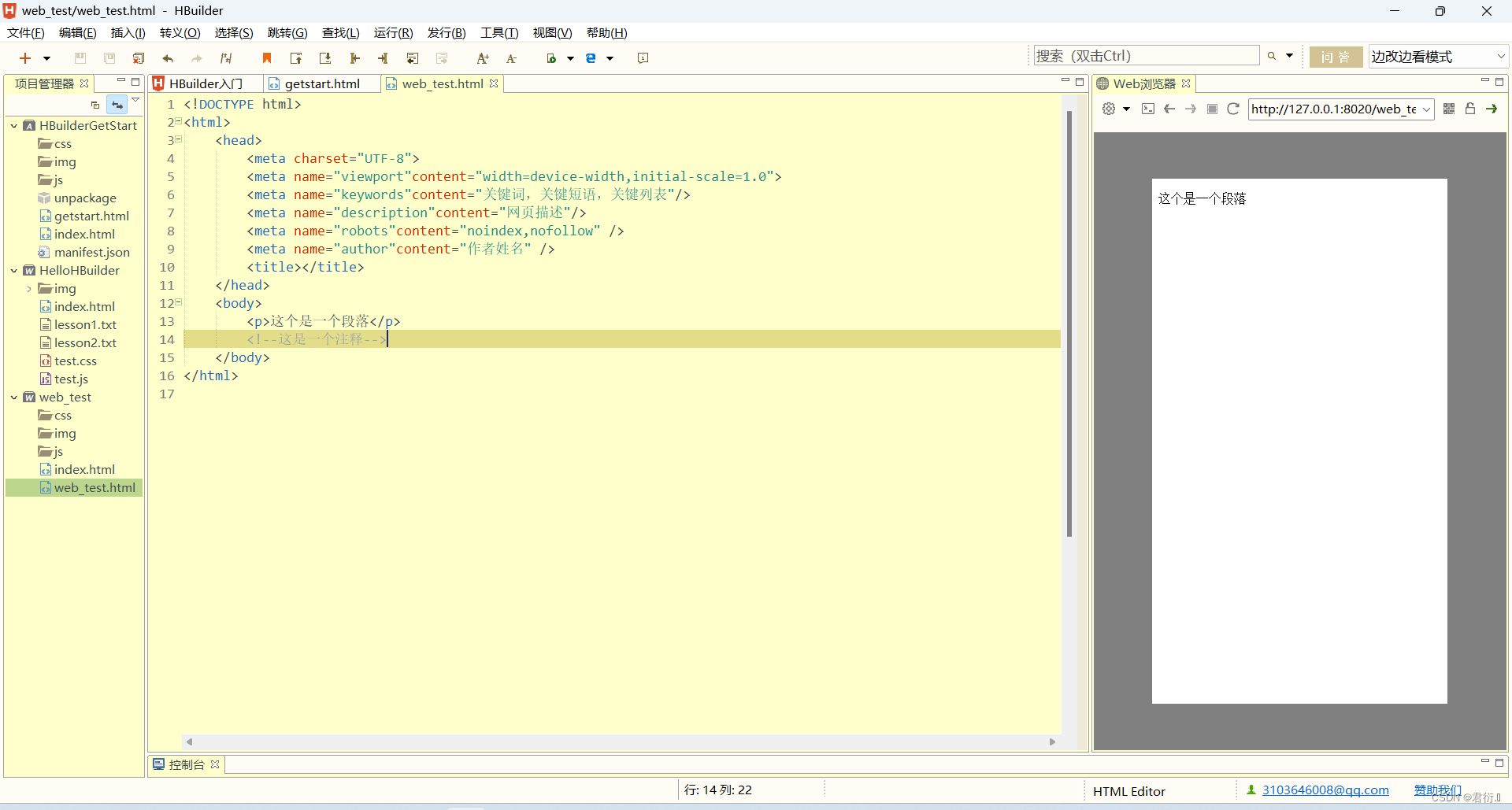Increase editor font size with A+ icon
1512x810 pixels.
(x=483, y=58)
